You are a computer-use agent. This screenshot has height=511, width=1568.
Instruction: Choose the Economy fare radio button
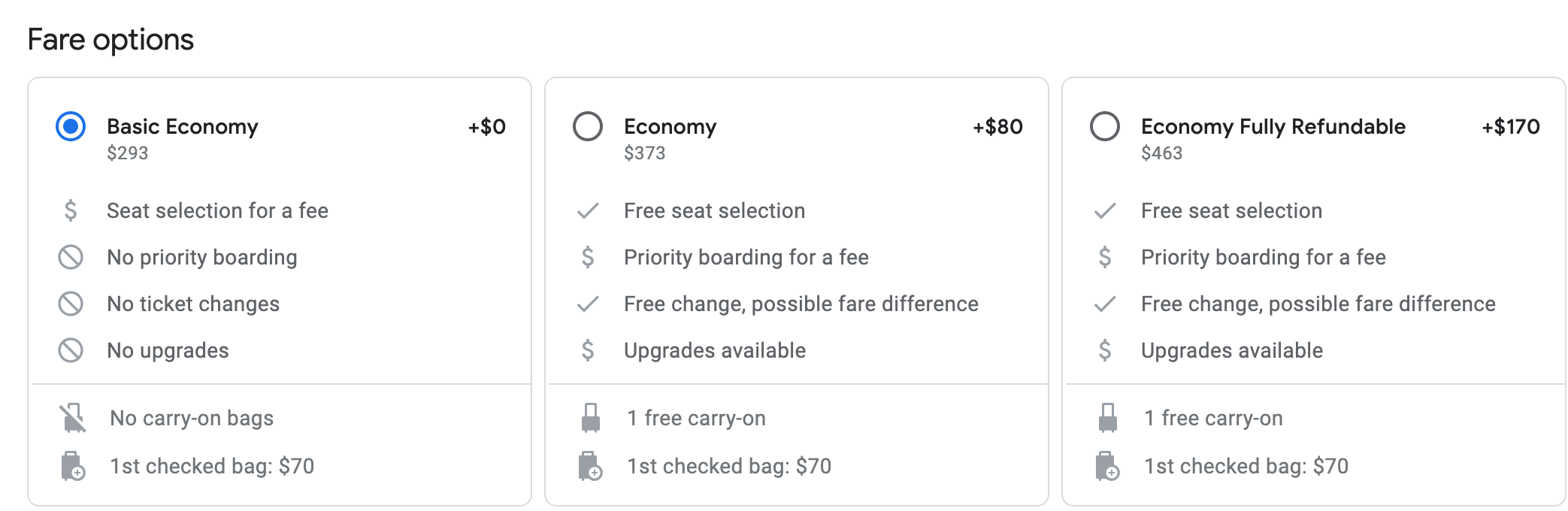coord(588,126)
